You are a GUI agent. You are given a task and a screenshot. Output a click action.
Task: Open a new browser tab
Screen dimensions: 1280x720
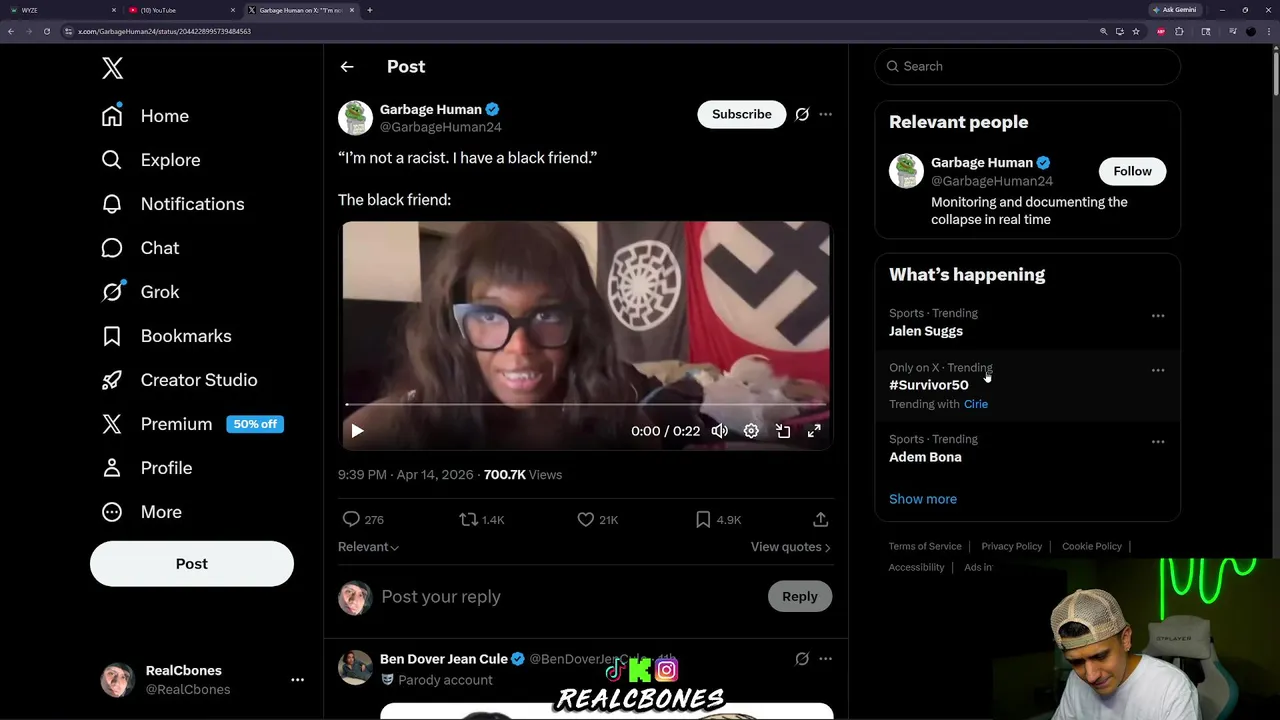click(370, 10)
